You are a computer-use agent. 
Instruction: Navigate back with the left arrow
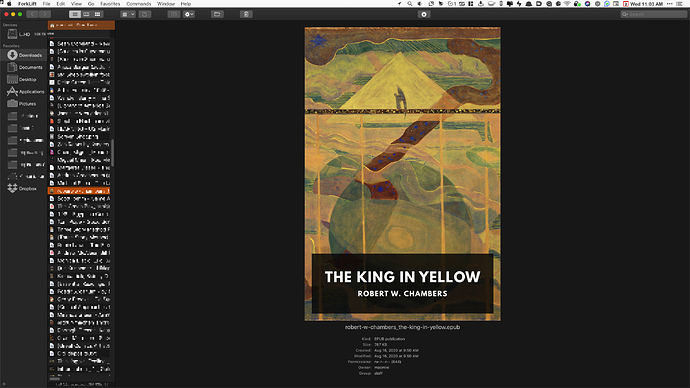click(x=33, y=14)
